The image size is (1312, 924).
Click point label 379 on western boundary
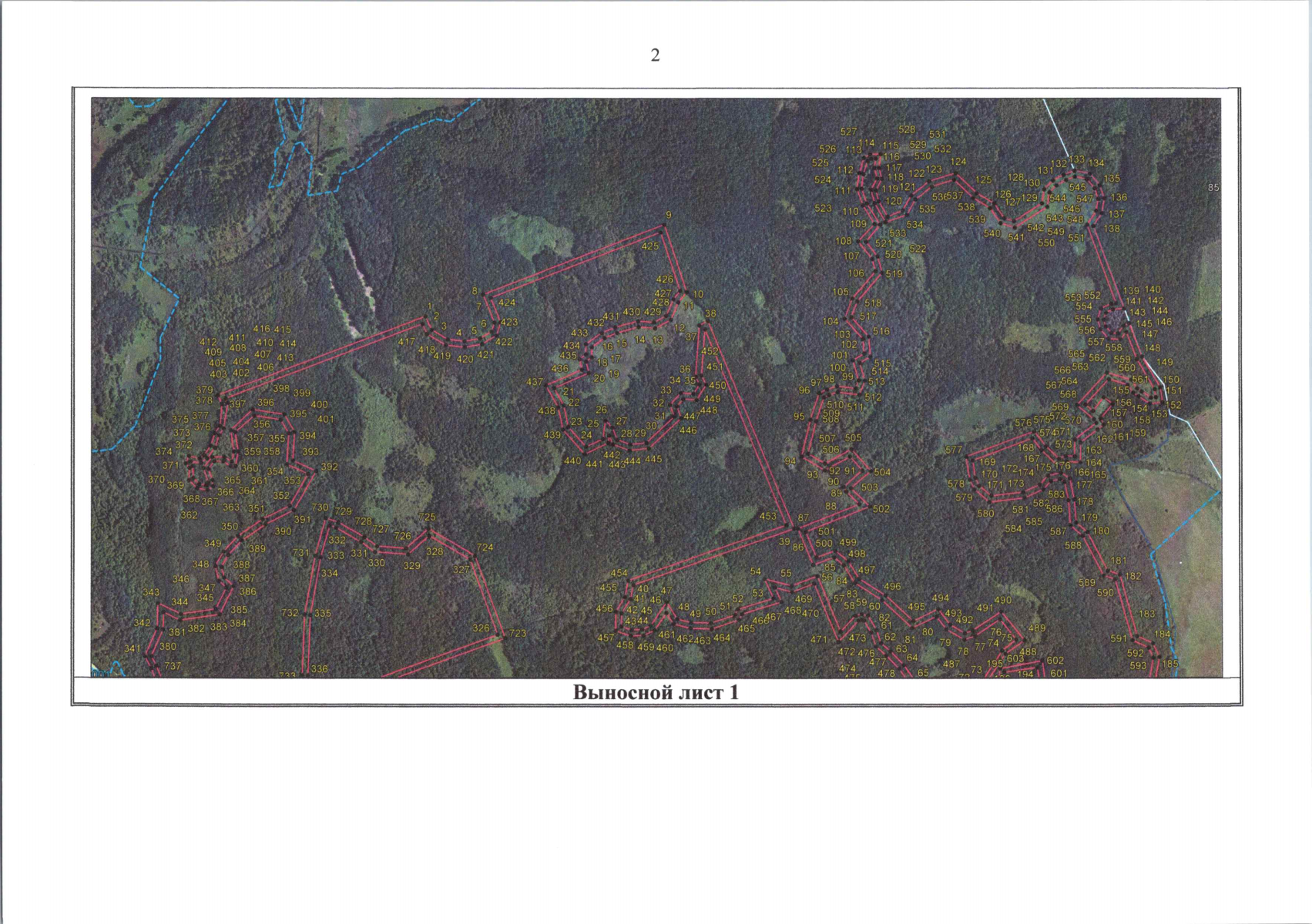click(204, 390)
